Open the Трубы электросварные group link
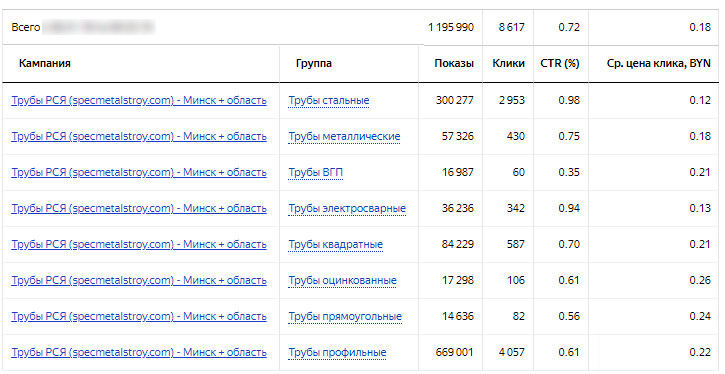The width and height of the screenshot is (725, 374). tap(347, 208)
